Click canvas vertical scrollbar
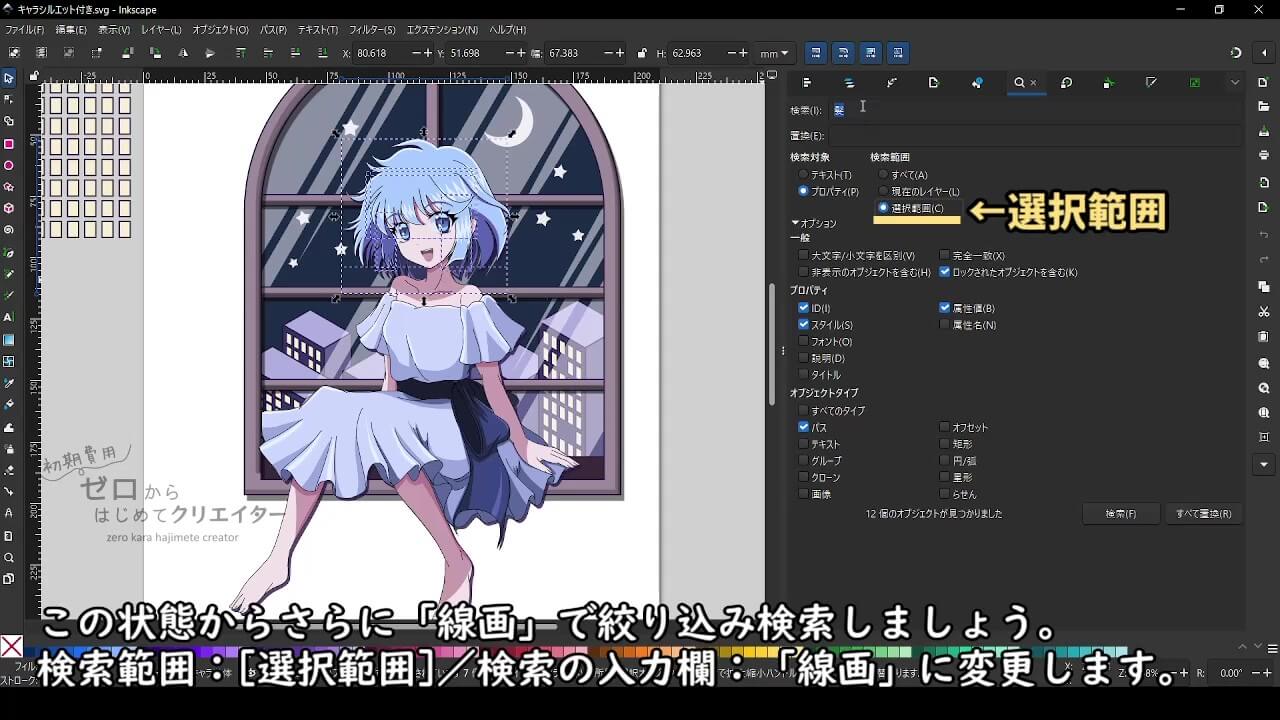 (x=771, y=345)
